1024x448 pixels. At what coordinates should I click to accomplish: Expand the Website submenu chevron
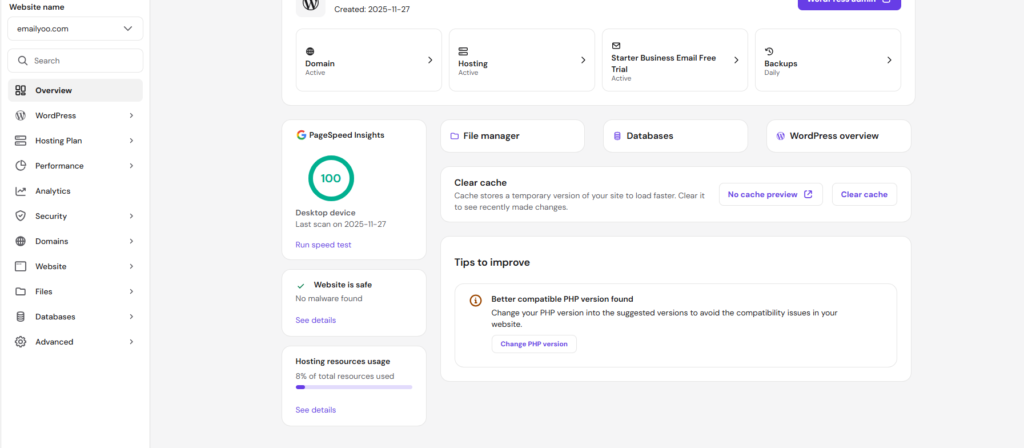[x=131, y=267]
